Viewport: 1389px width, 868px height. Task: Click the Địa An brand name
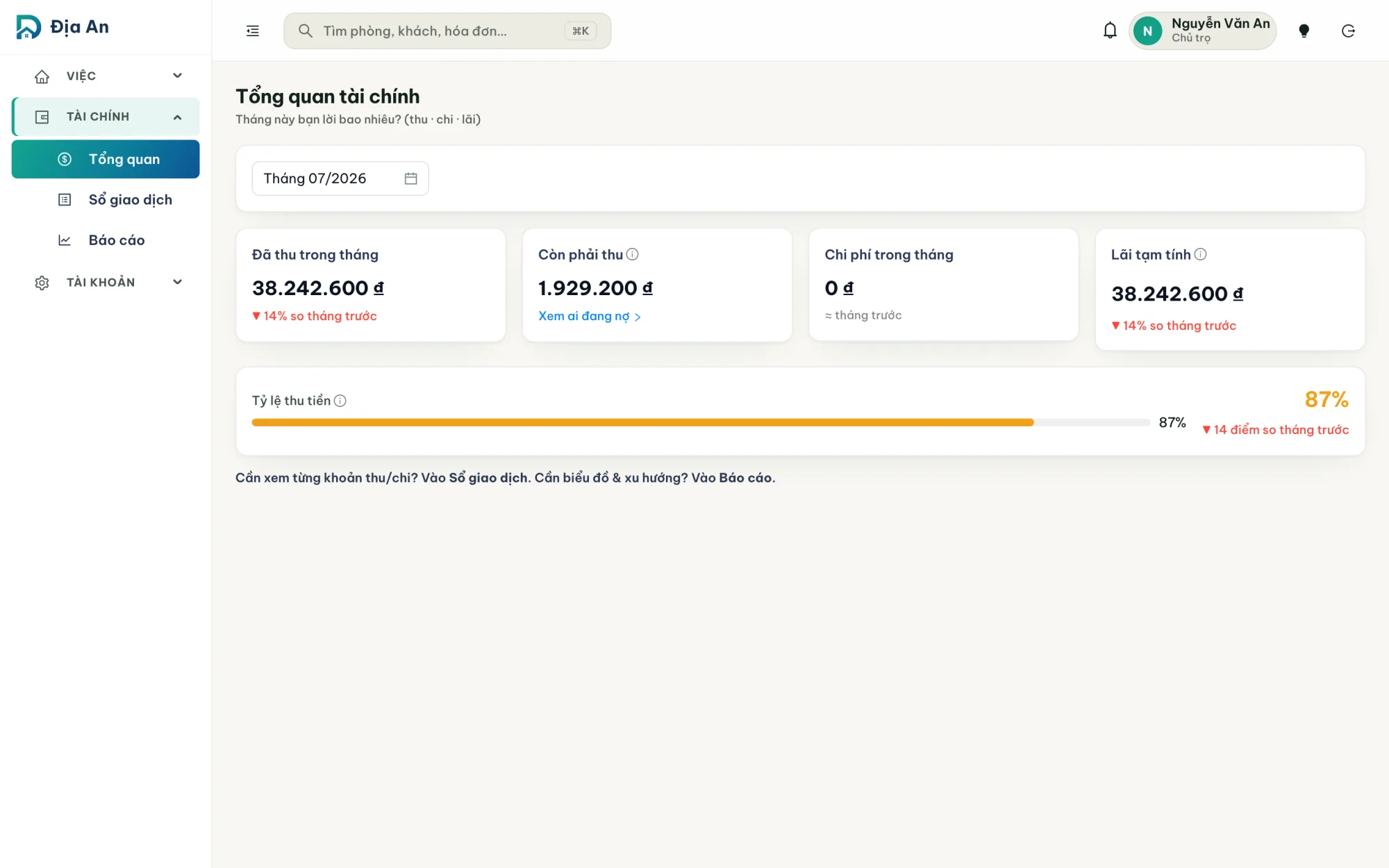point(79,27)
